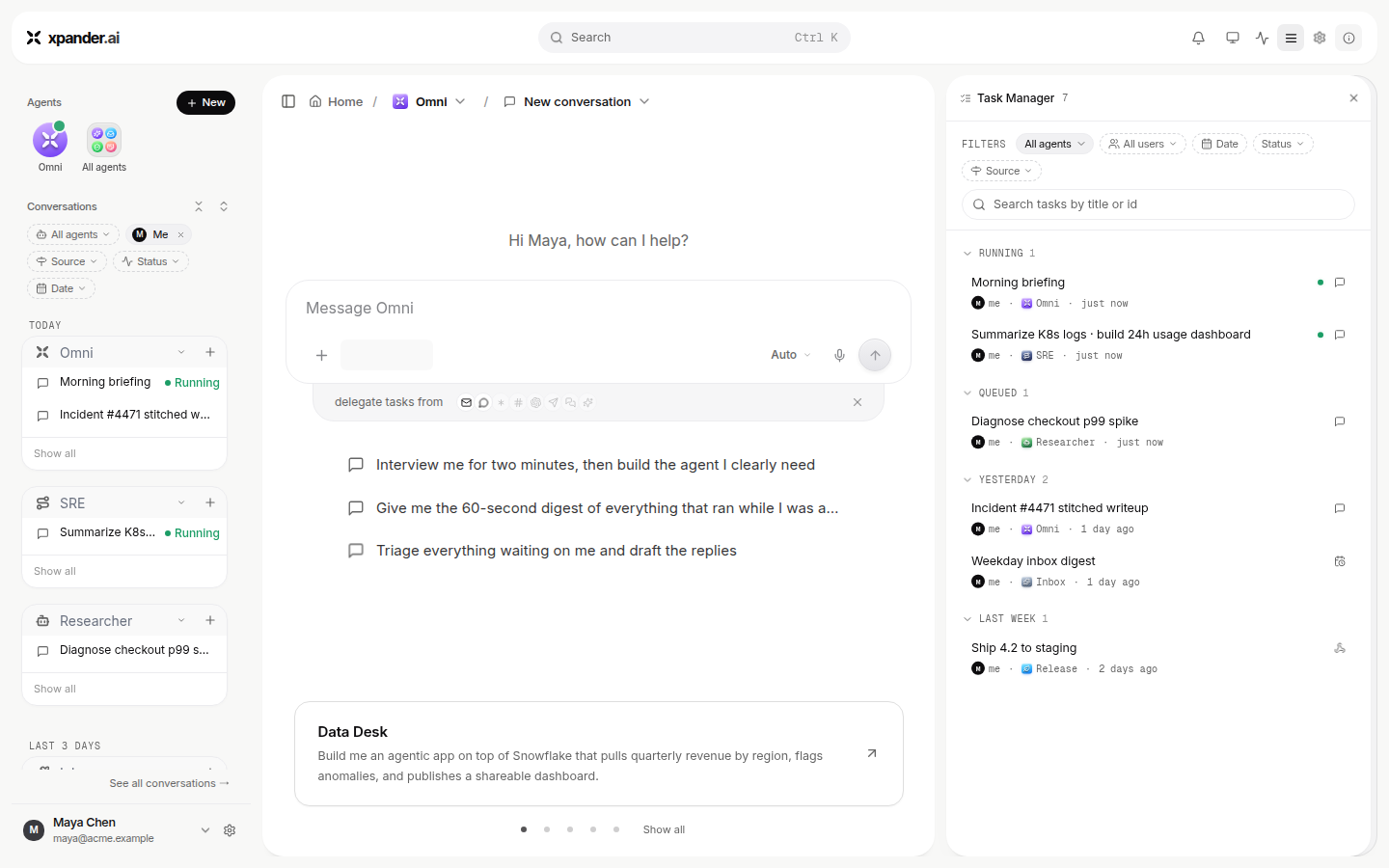Viewport: 1389px width, 868px height.
Task: Open Source filter in Task Manager
Action: pos(1001,171)
